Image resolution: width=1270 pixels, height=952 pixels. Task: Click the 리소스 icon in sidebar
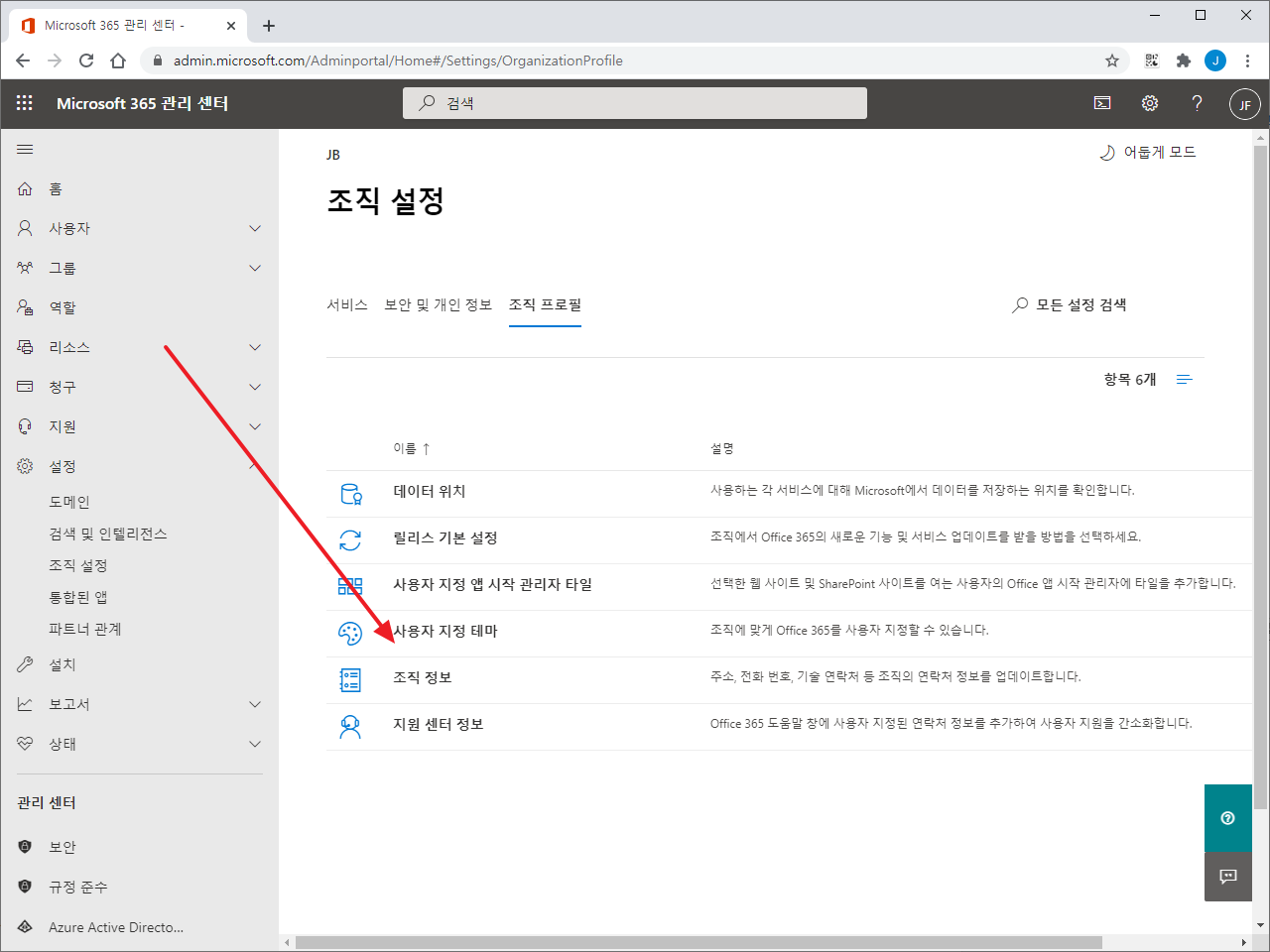(x=25, y=347)
